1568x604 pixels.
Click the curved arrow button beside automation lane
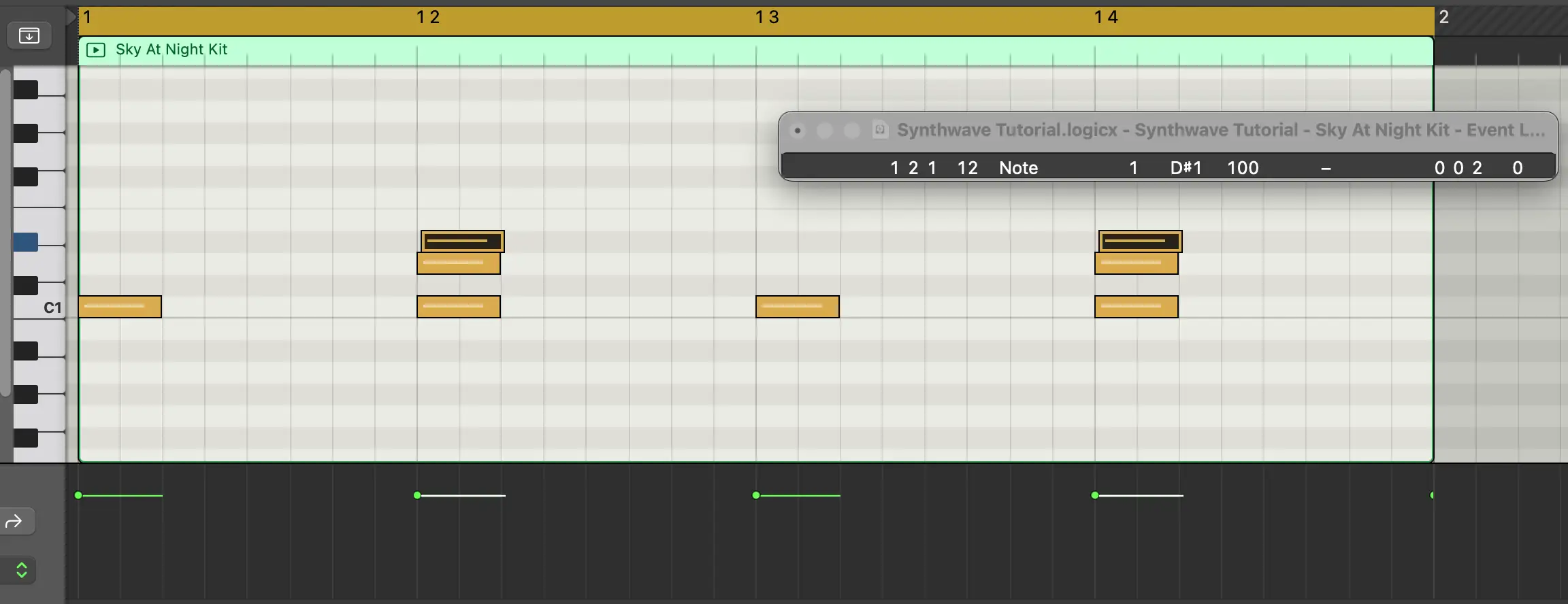(15, 522)
